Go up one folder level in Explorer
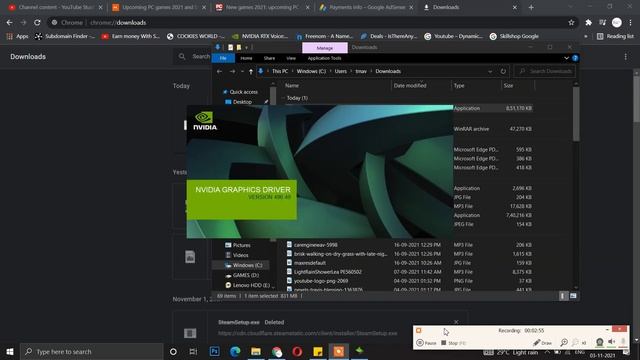The width and height of the screenshot is (640, 360). (251, 71)
